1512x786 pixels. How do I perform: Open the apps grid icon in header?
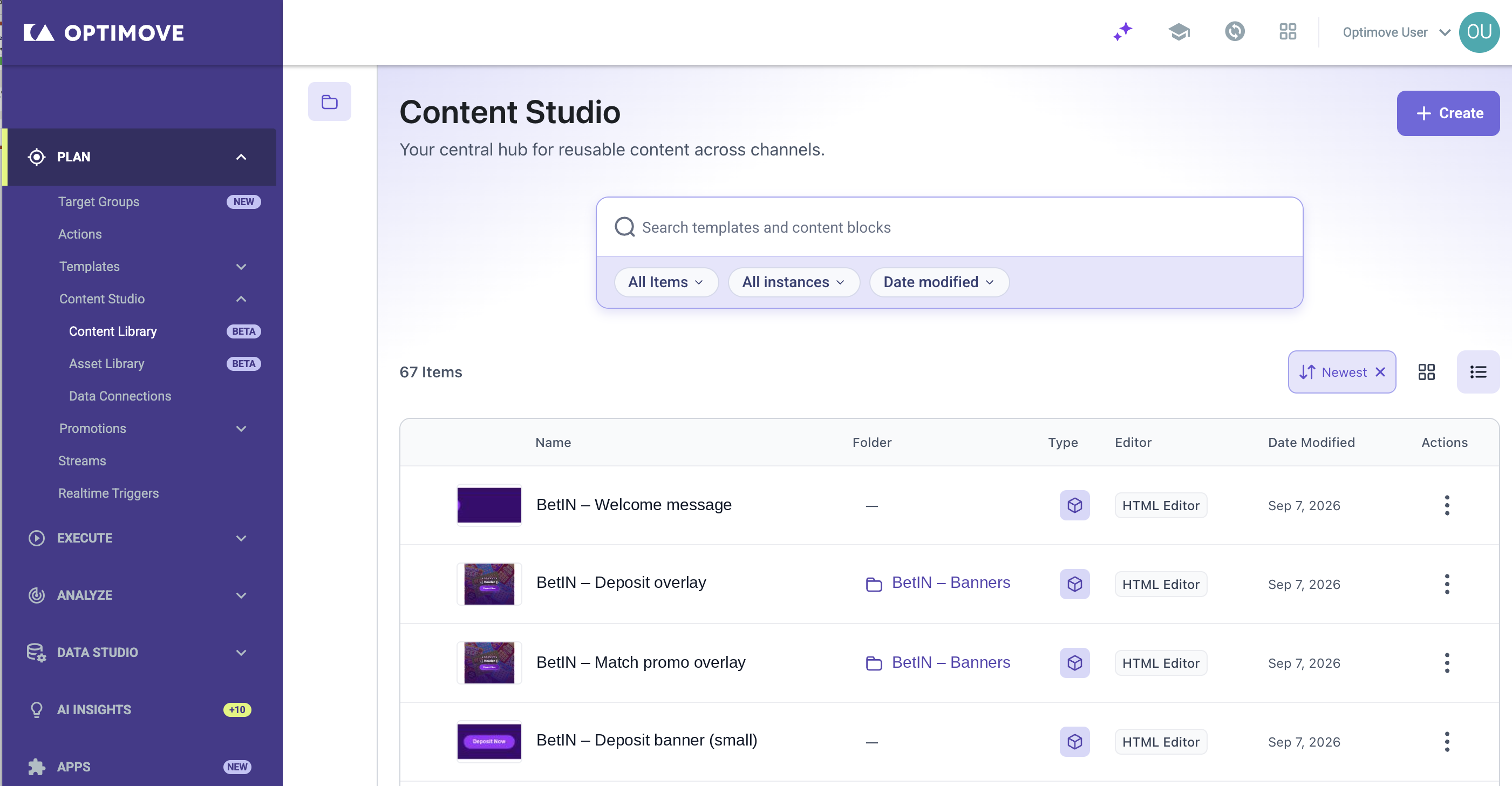pos(1287,32)
